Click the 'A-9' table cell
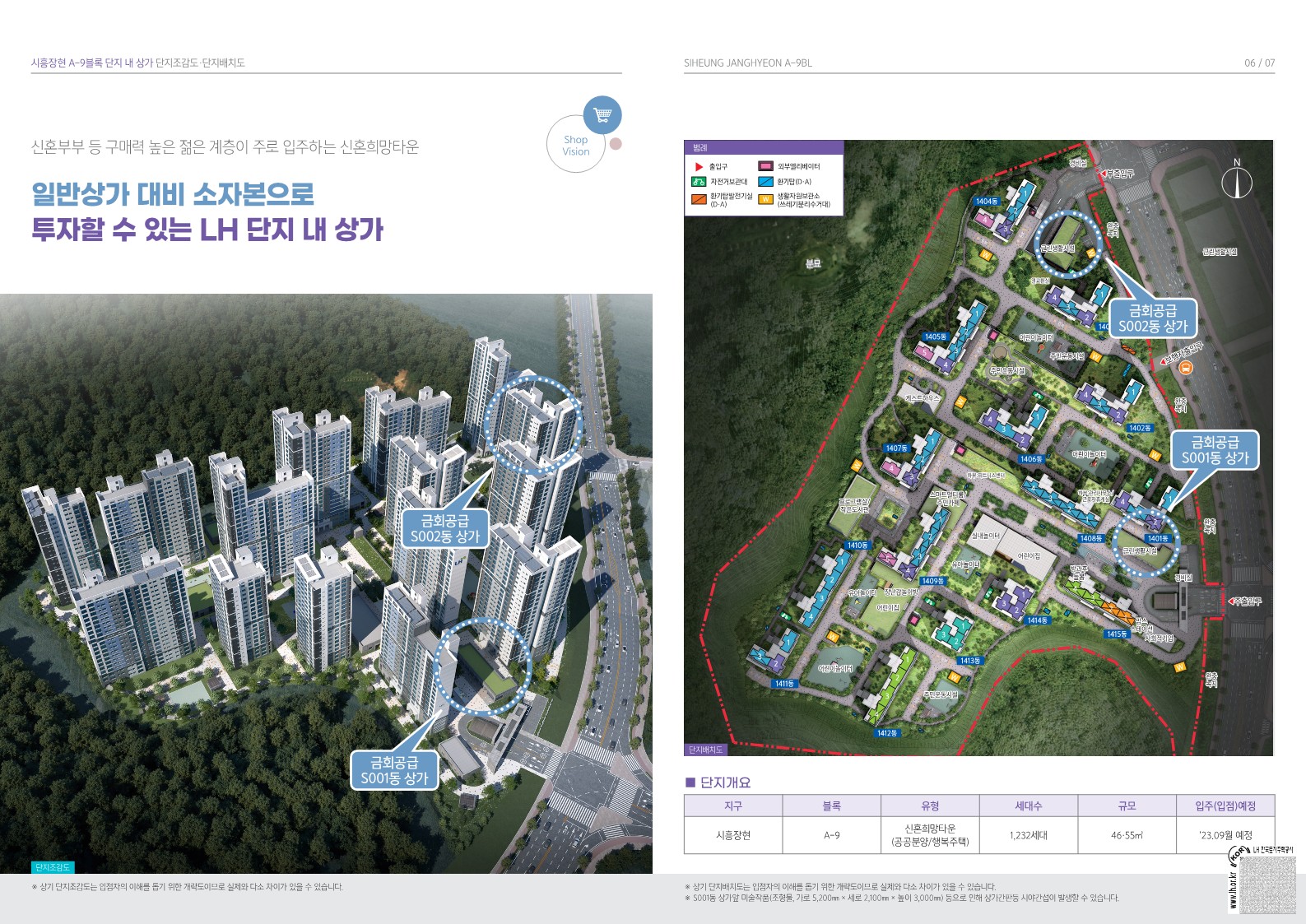 click(832, 835)
